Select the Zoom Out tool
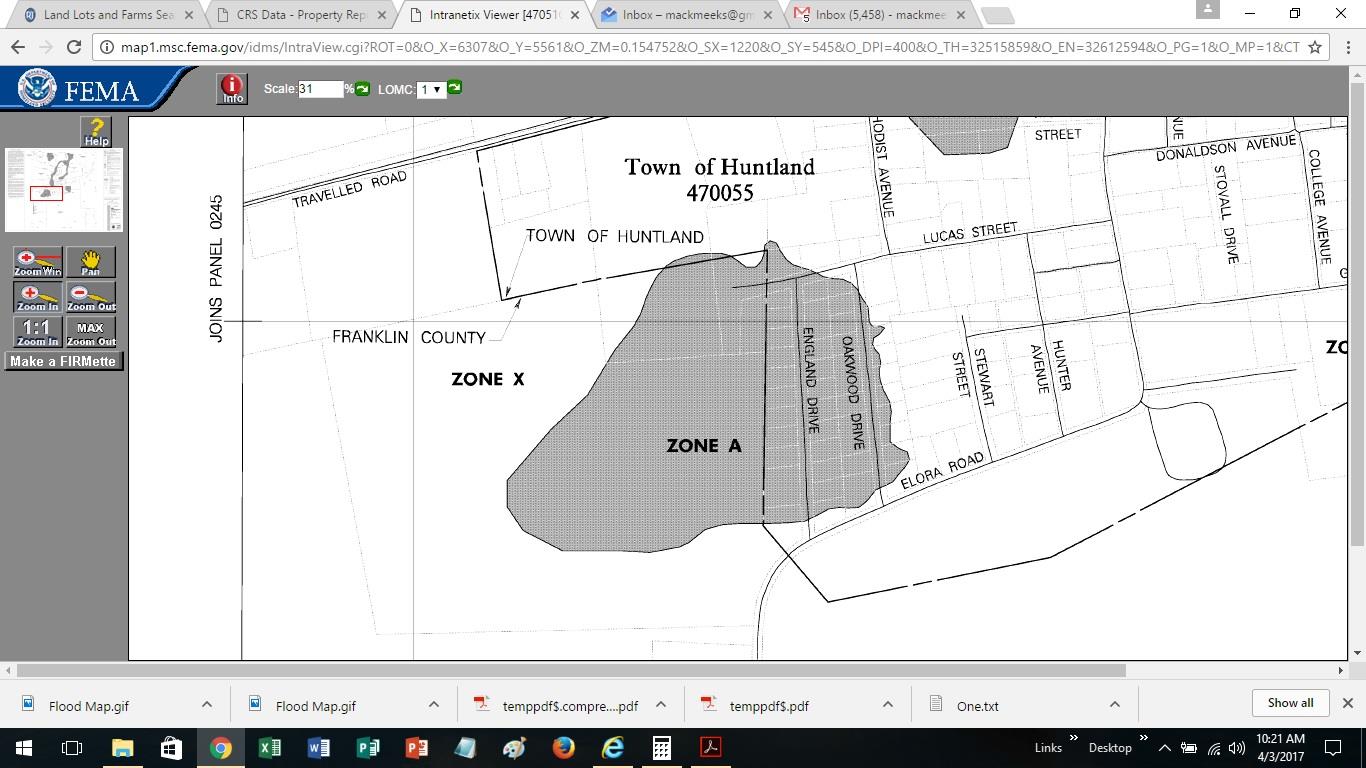The height and width of the screenshot is (768, 1366). pos(91,297)
